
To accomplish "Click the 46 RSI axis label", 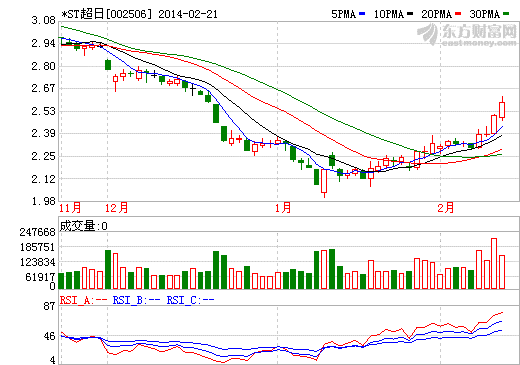I will 50,336.
